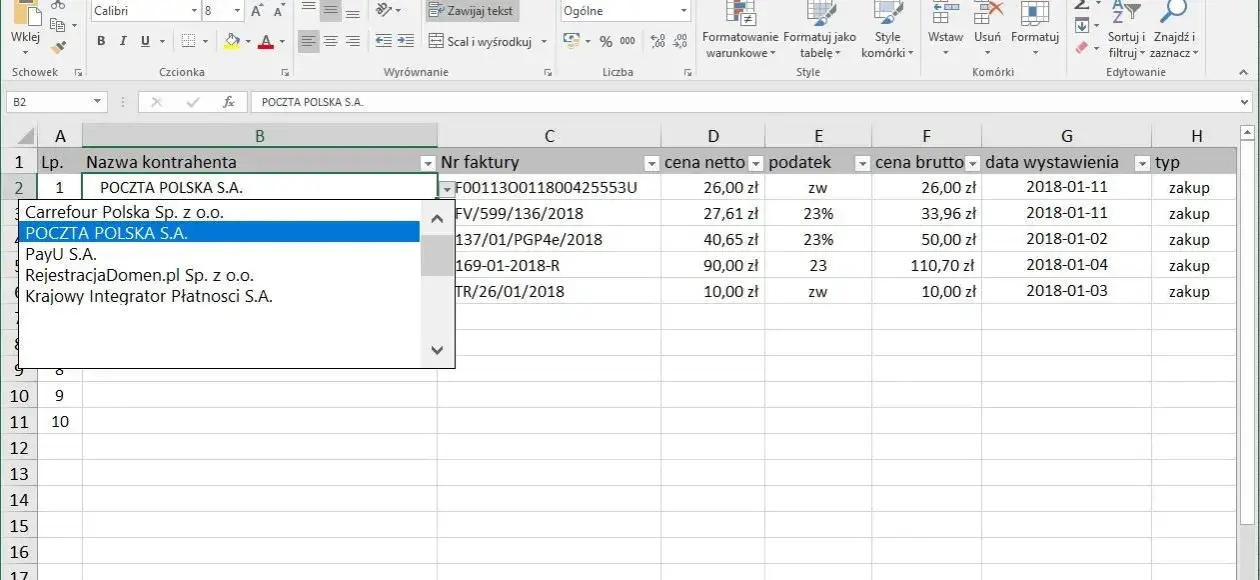Open the cena brutto filter dropdown
Viewport: 1260px width, 580px height.
pyautogui.click(x=972, y=163)
